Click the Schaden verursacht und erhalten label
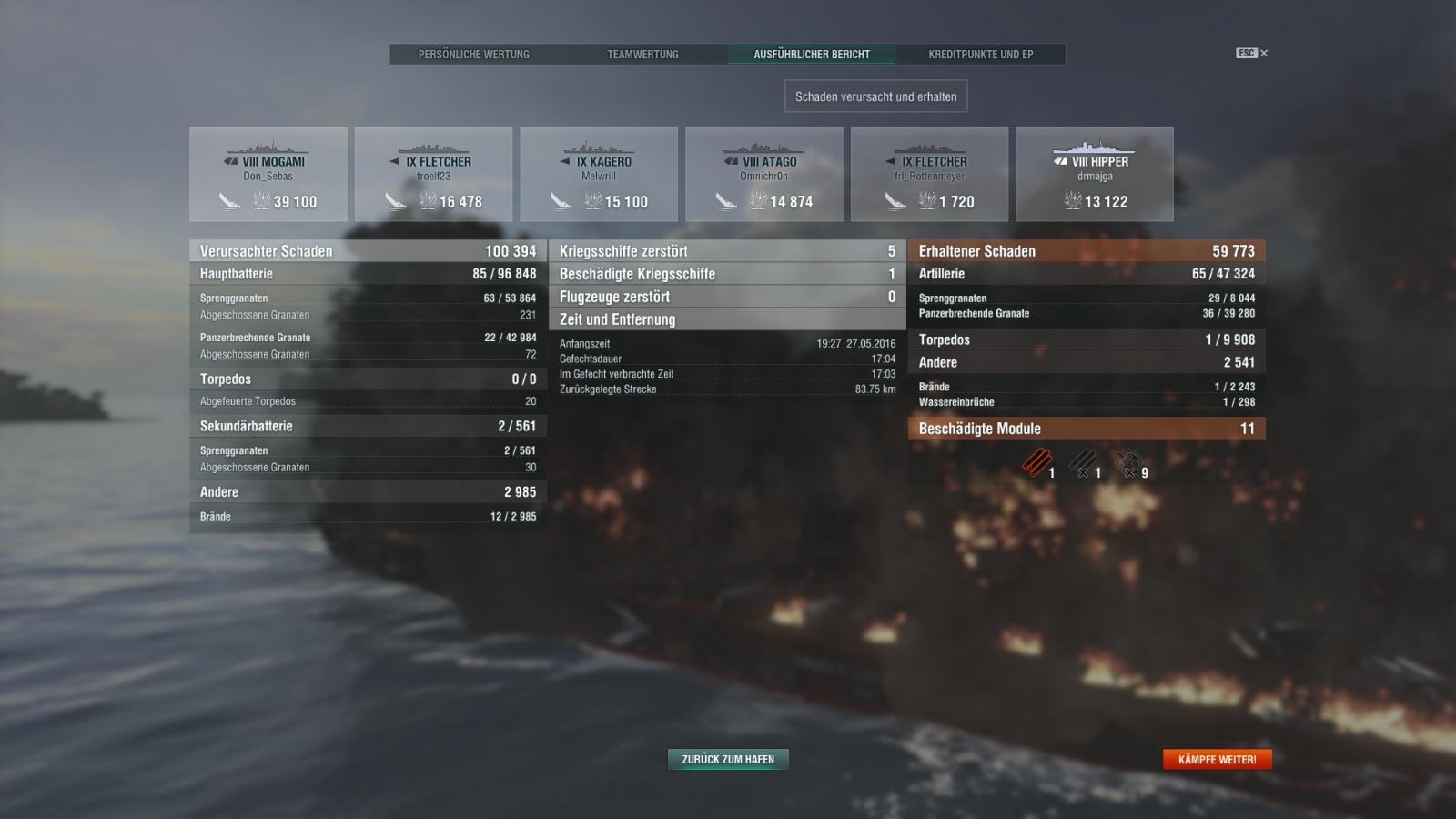Viewport: 1456px width, 819px height. (x=876, y=96)
